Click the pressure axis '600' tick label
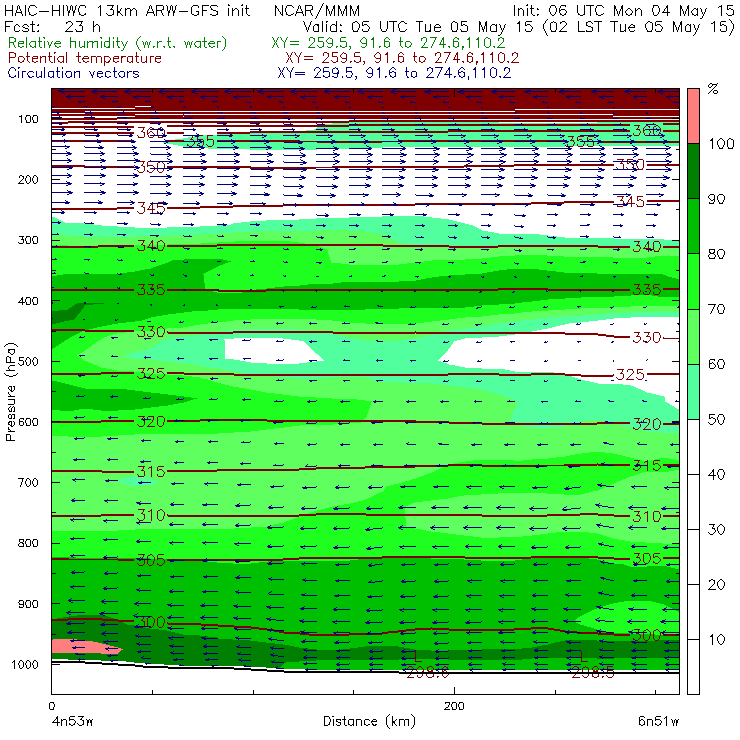This screenshot has height=740, width=740. pyautogui.click(x=28, y=421)
